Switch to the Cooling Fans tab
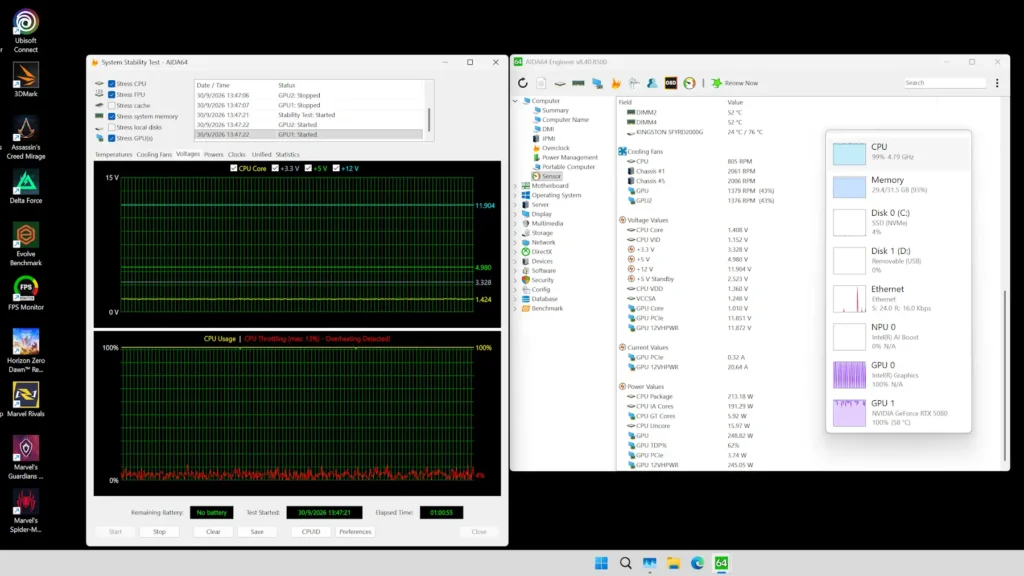 (x=154, y=155)
